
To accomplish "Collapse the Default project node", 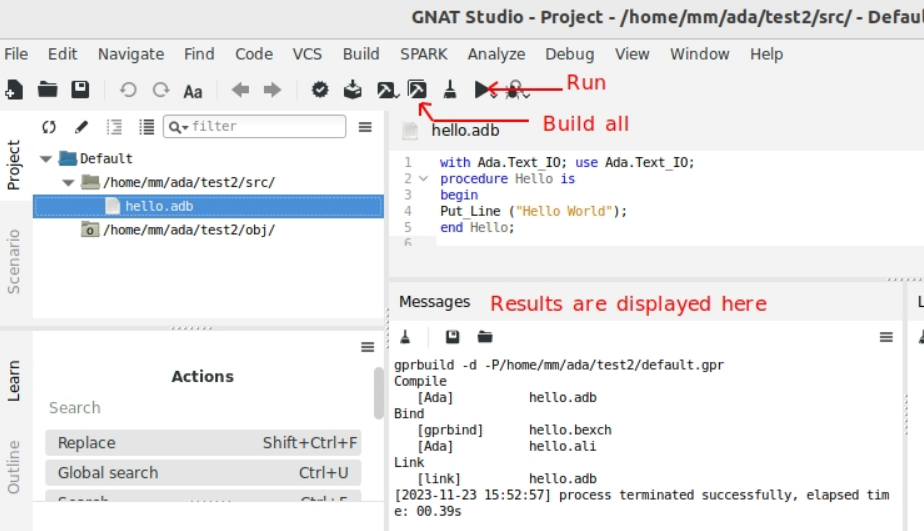I will click(46, 159).
